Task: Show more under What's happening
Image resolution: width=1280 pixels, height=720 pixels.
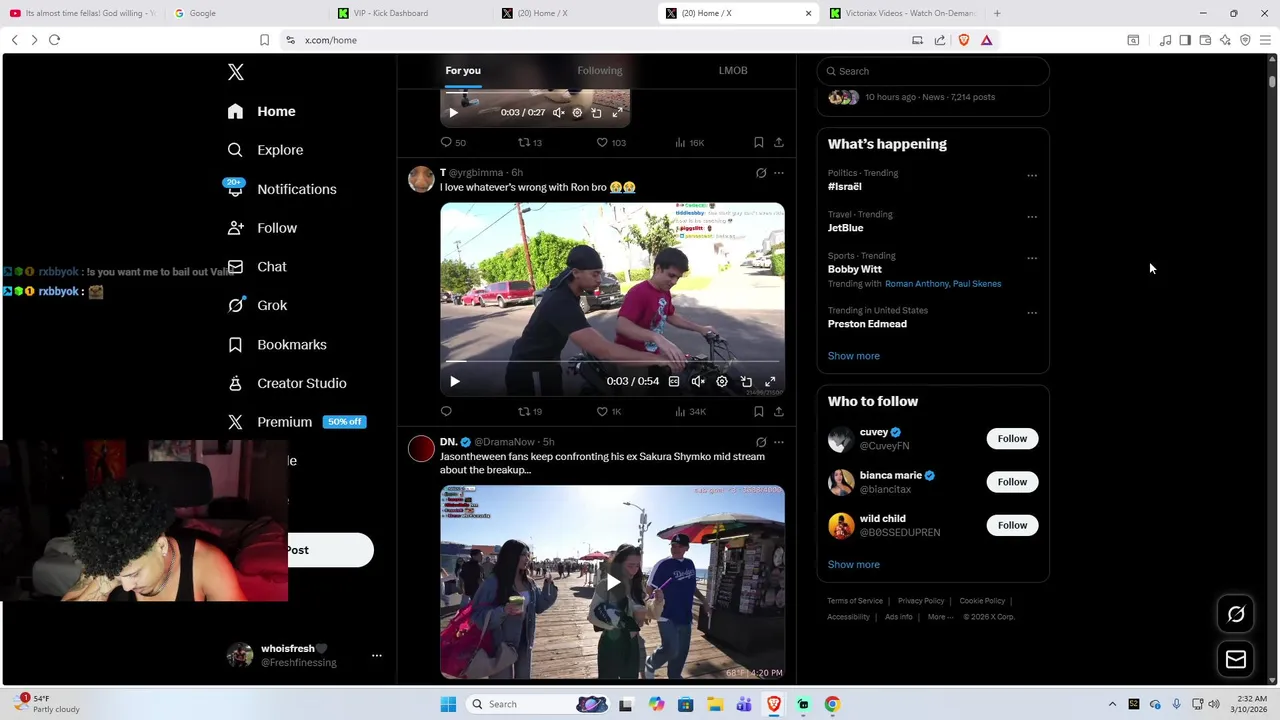Action: (x=853, y=356)
